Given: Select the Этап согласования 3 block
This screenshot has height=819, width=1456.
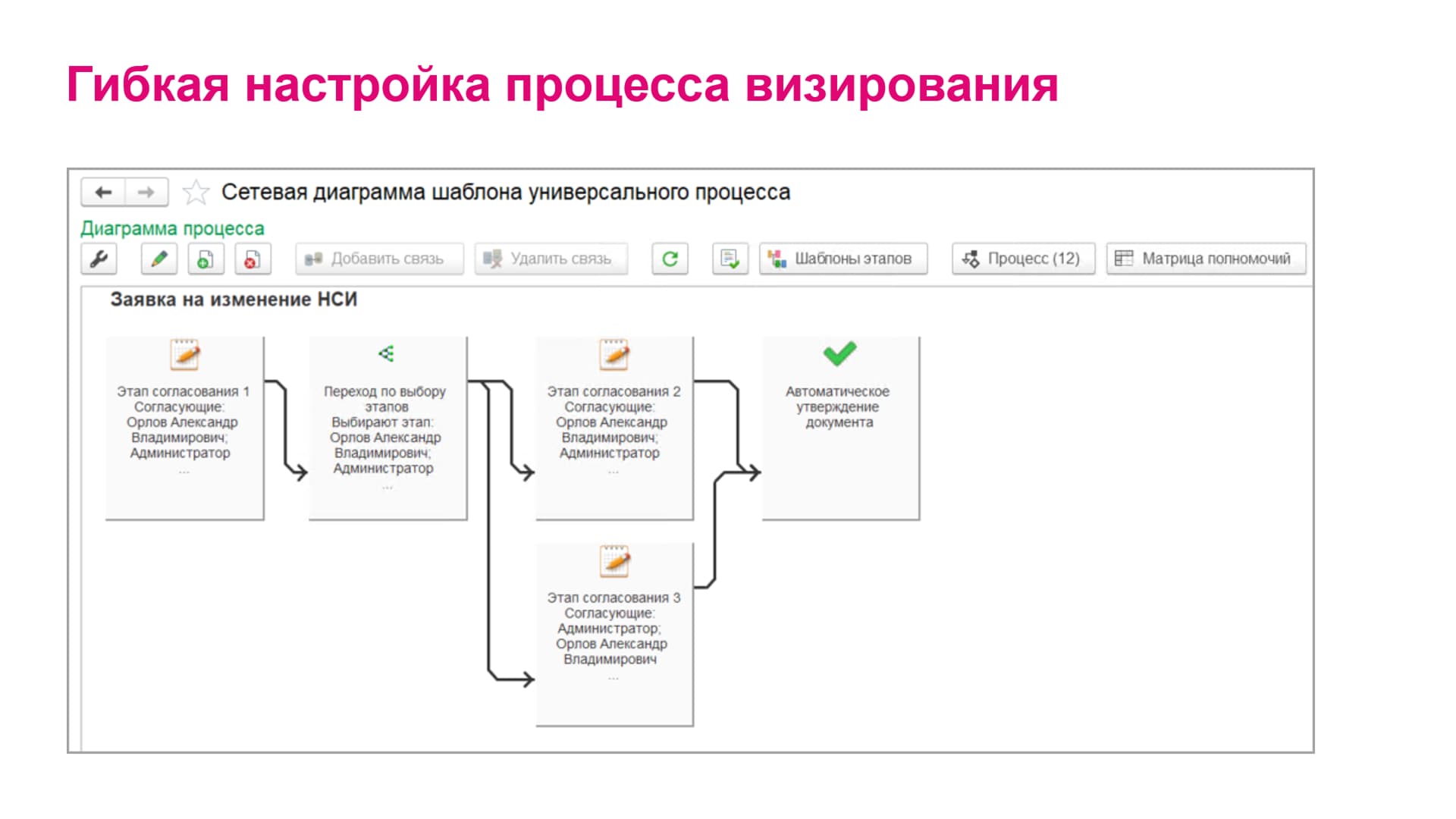Looking at the screenshot, I should point(614,635).
